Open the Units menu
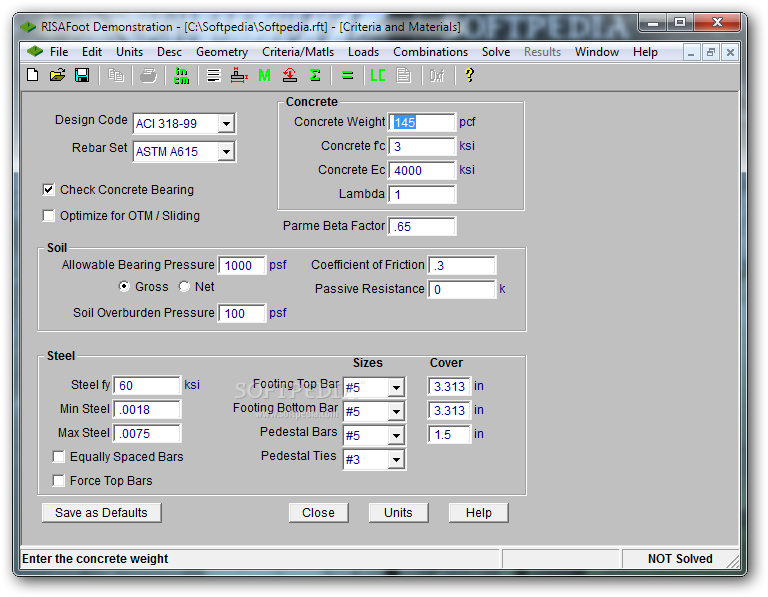 129,52
